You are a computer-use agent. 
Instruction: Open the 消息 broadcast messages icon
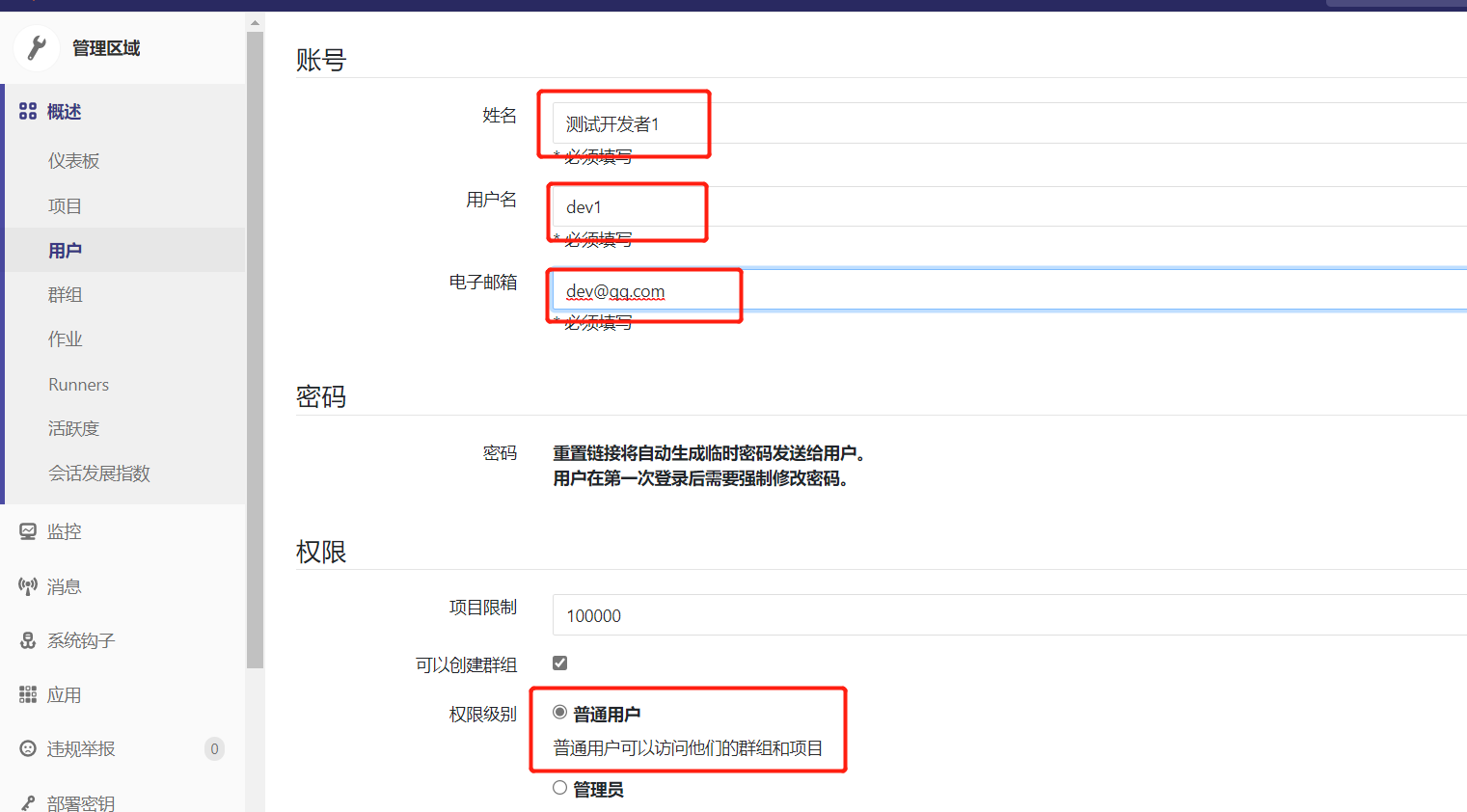[x=27, y=585]
